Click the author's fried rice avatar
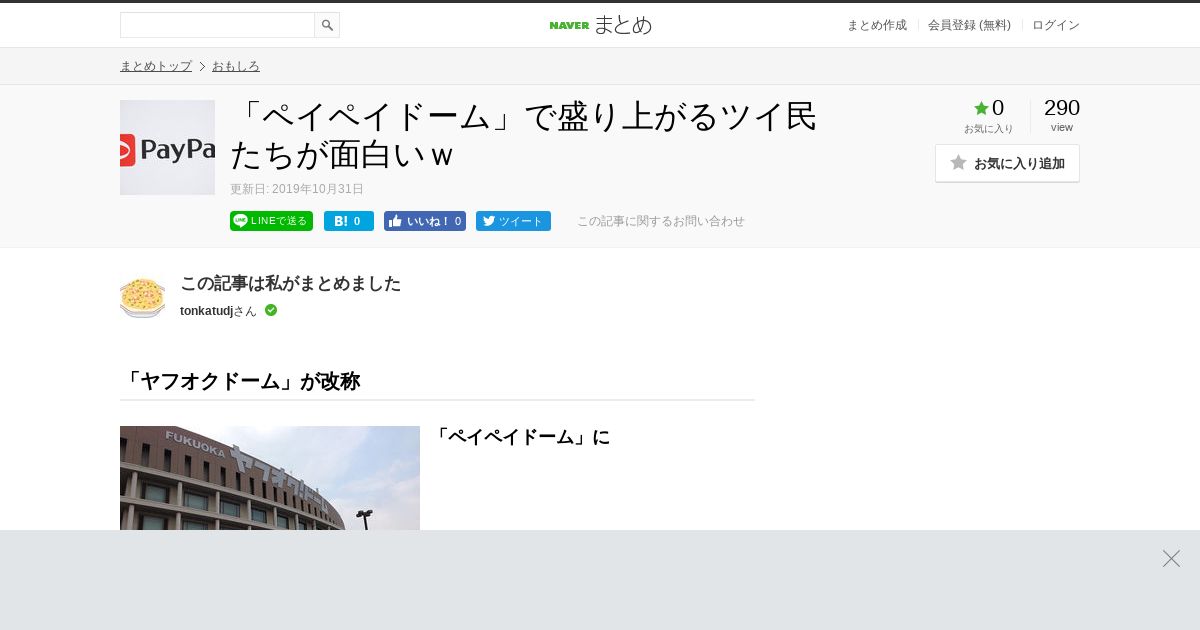Image resolution: width=1200 pixels, height=630 pixels. (142, 297)
